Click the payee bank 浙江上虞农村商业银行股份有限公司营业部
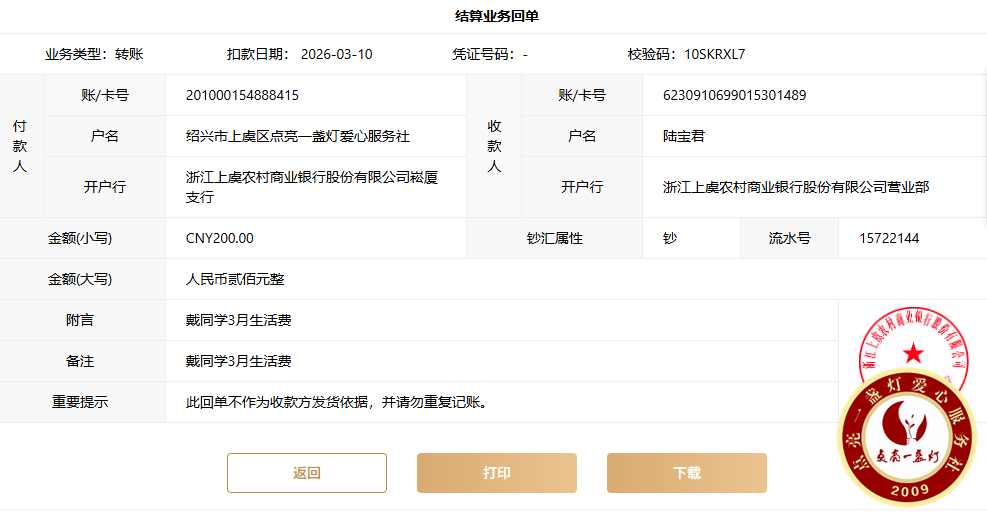 pos(796,187)
